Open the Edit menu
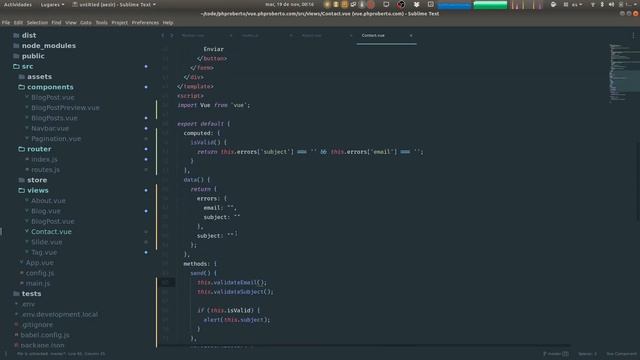 18,23
